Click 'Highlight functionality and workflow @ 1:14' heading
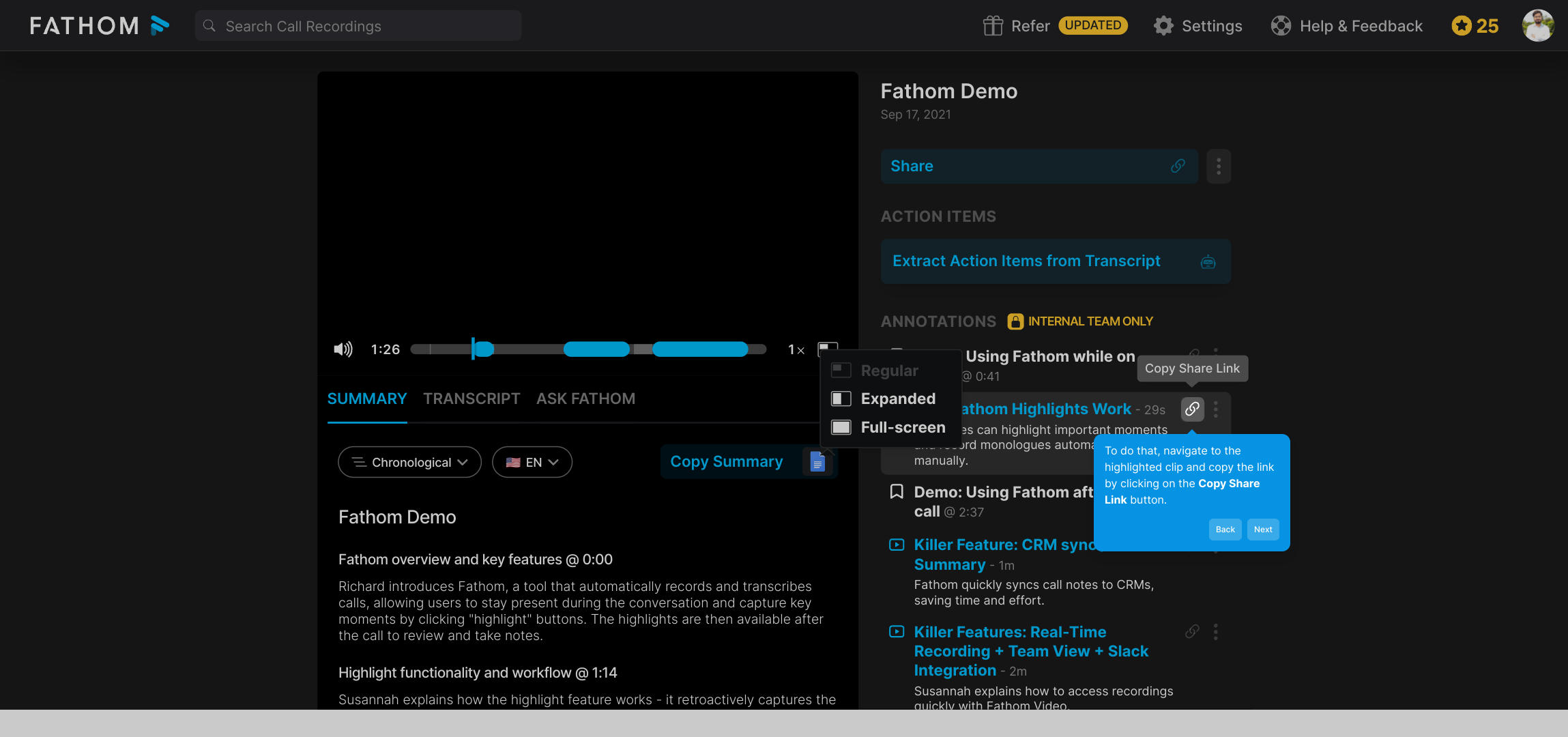Viewport: 1568px width, 737px height. (478, 673)
